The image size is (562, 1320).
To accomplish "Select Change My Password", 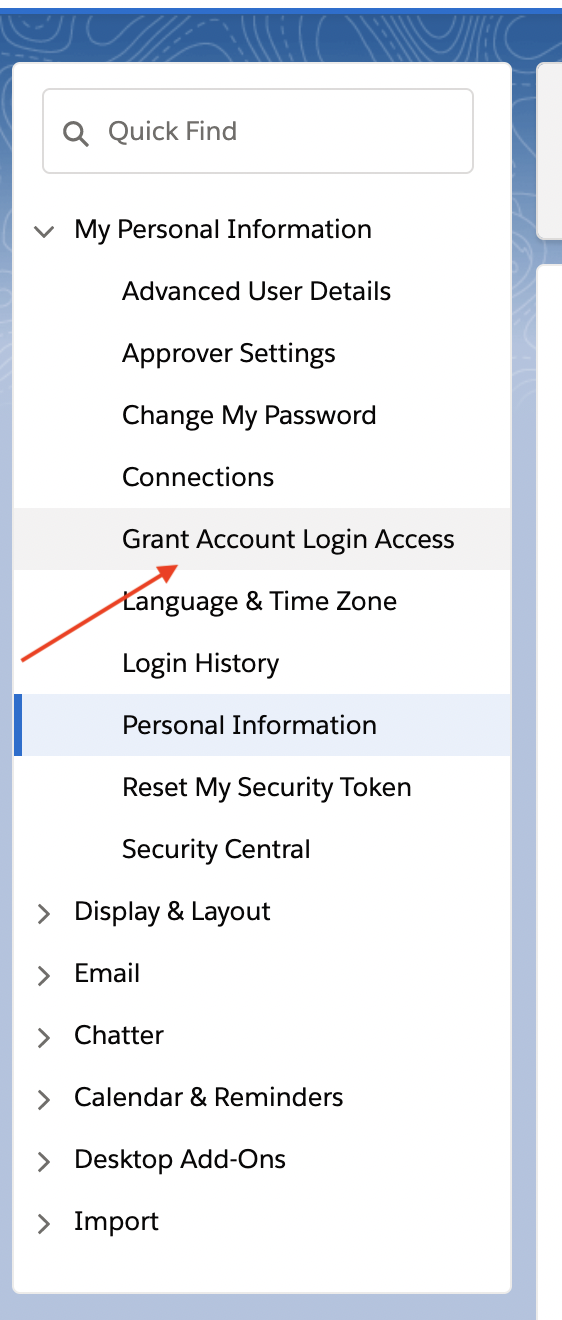I will (x=249, y=415).
